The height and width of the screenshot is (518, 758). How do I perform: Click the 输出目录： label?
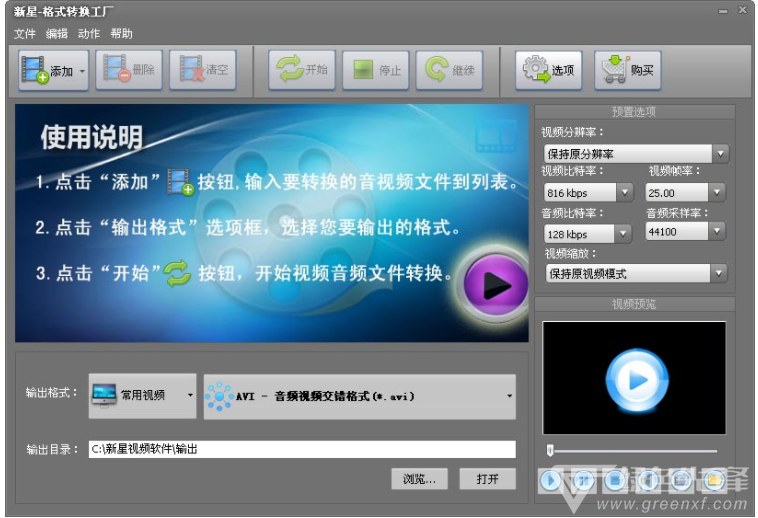52,449
